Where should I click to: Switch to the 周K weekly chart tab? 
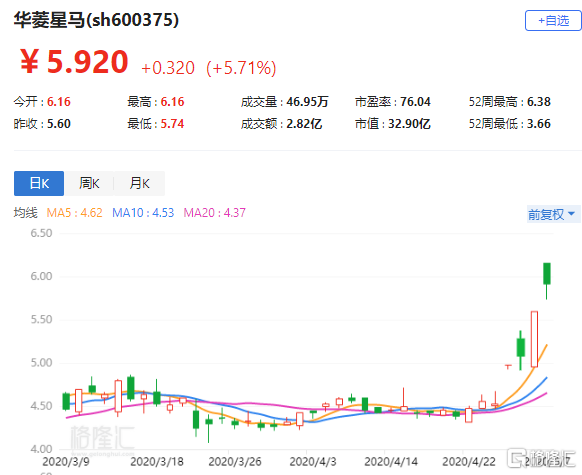point(89,183)
